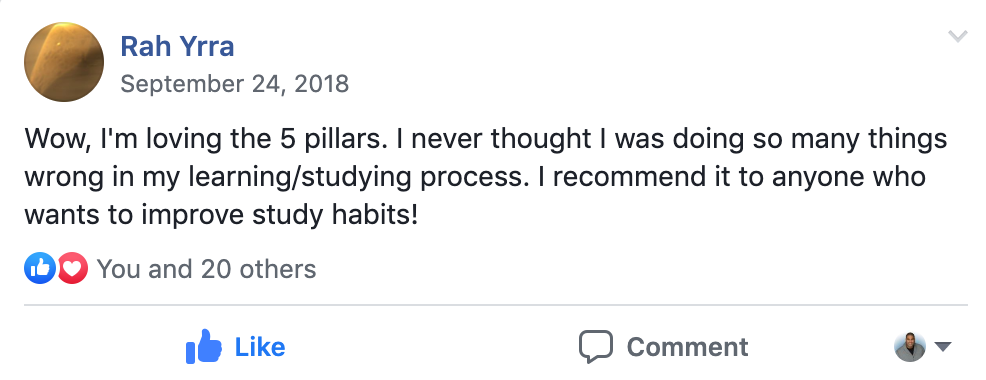Select the Comment button label
Image resolution: width=986 pixels, height=380 pixels.
point(687,347)
